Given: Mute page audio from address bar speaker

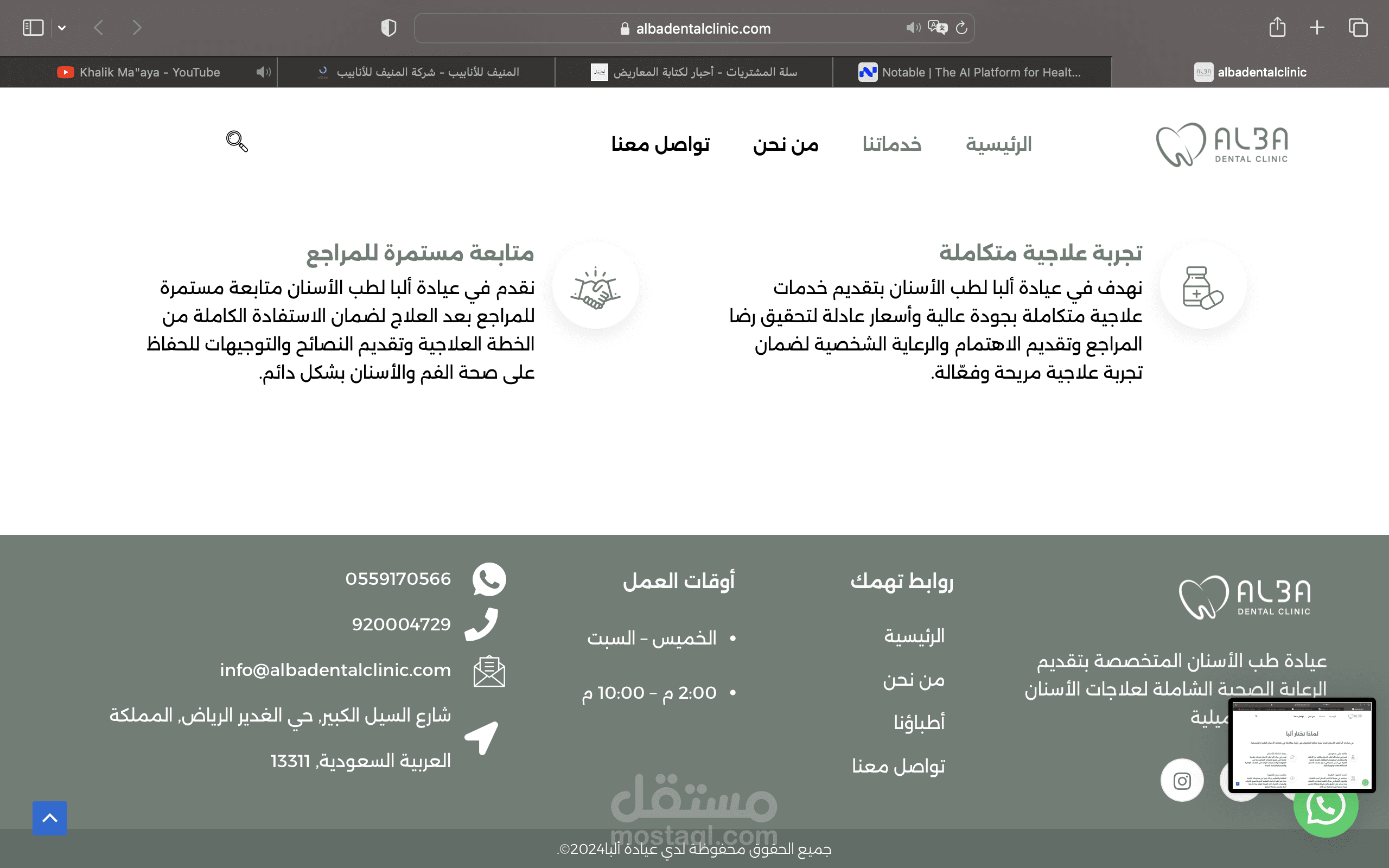Looking at the screenshot, I should (x=913, y=28).
